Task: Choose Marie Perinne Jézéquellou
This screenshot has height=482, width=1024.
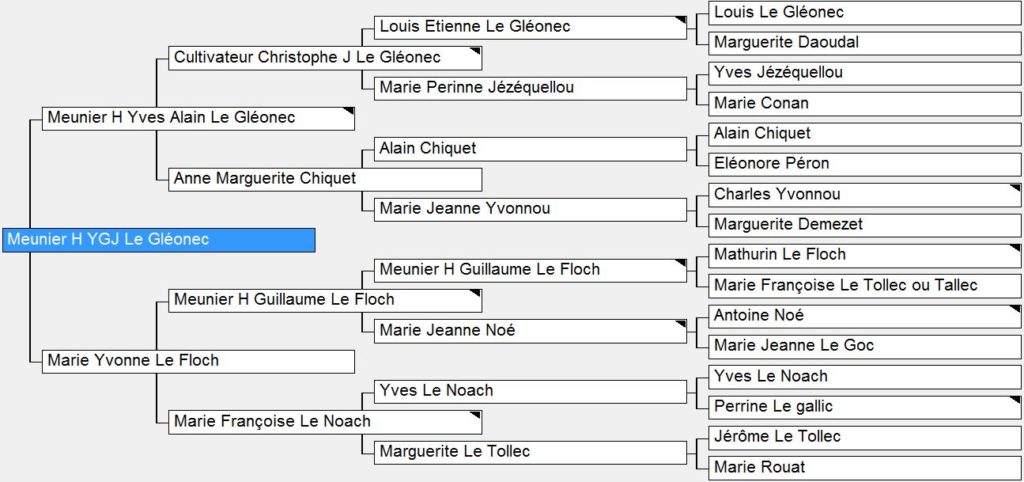Action: (x=531, y=88)
